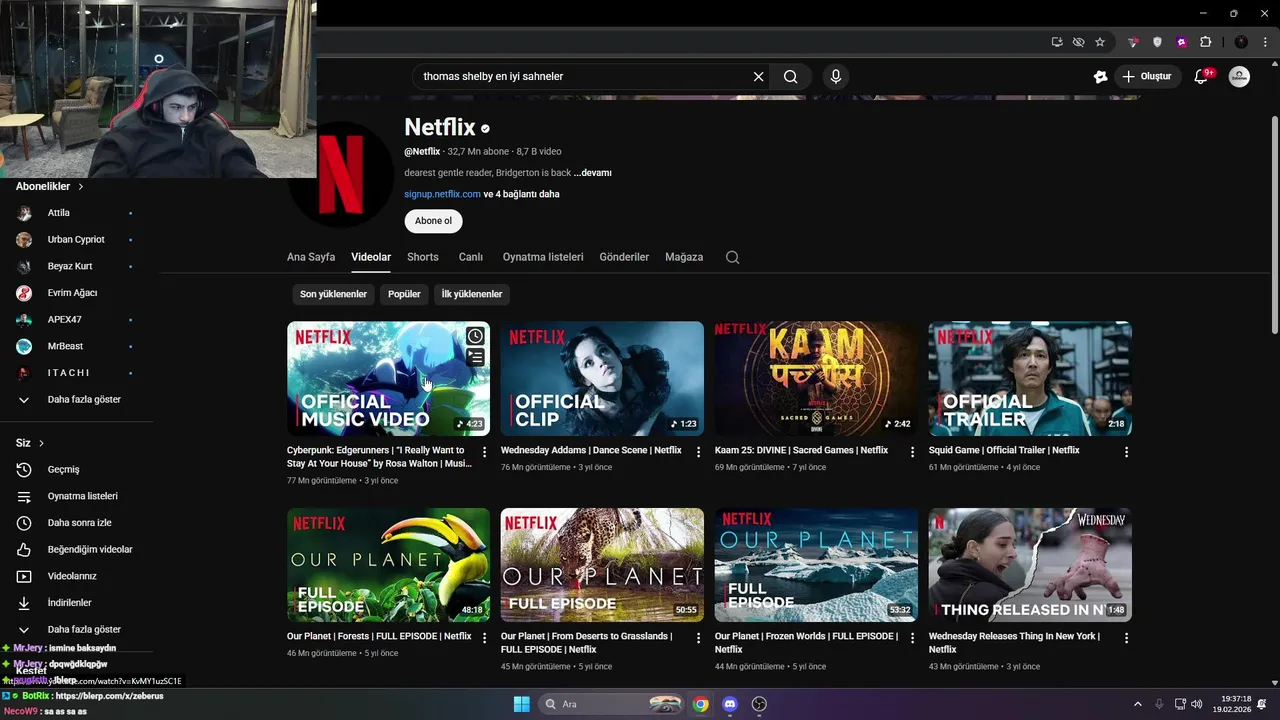Open the Chrome extensions puzzle icon

pos(1205,42)
